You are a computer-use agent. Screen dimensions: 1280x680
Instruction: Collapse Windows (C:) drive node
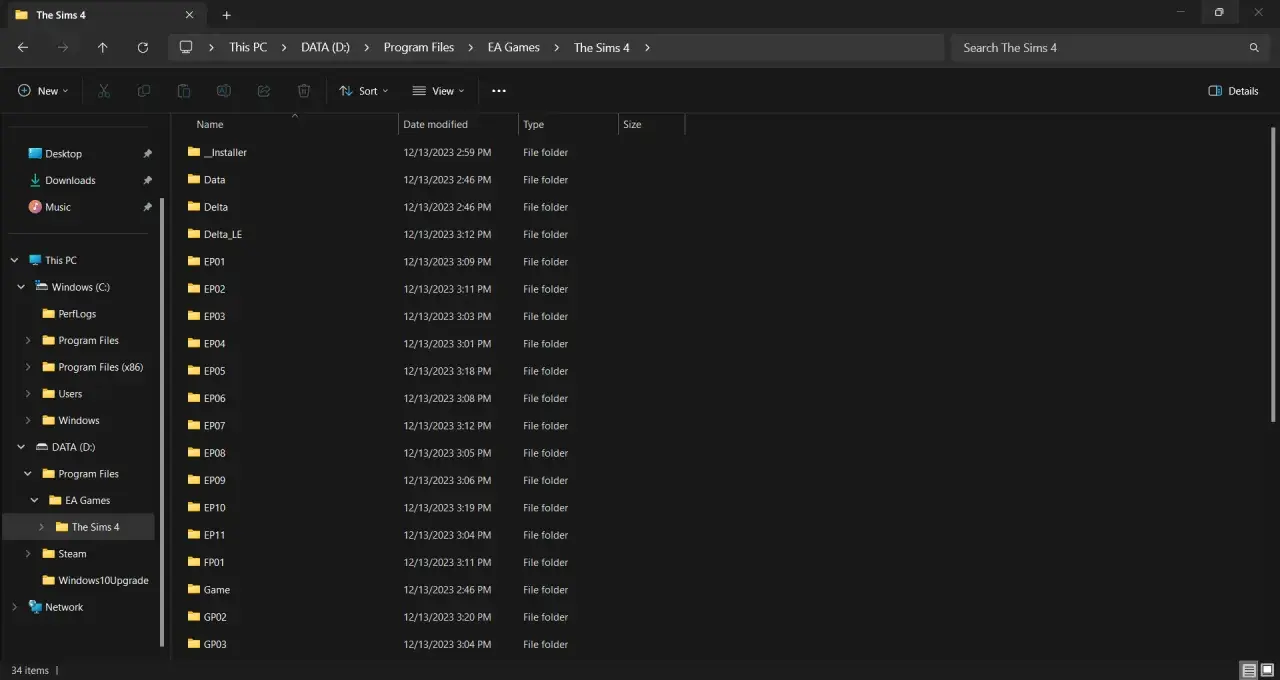[21, 287]
